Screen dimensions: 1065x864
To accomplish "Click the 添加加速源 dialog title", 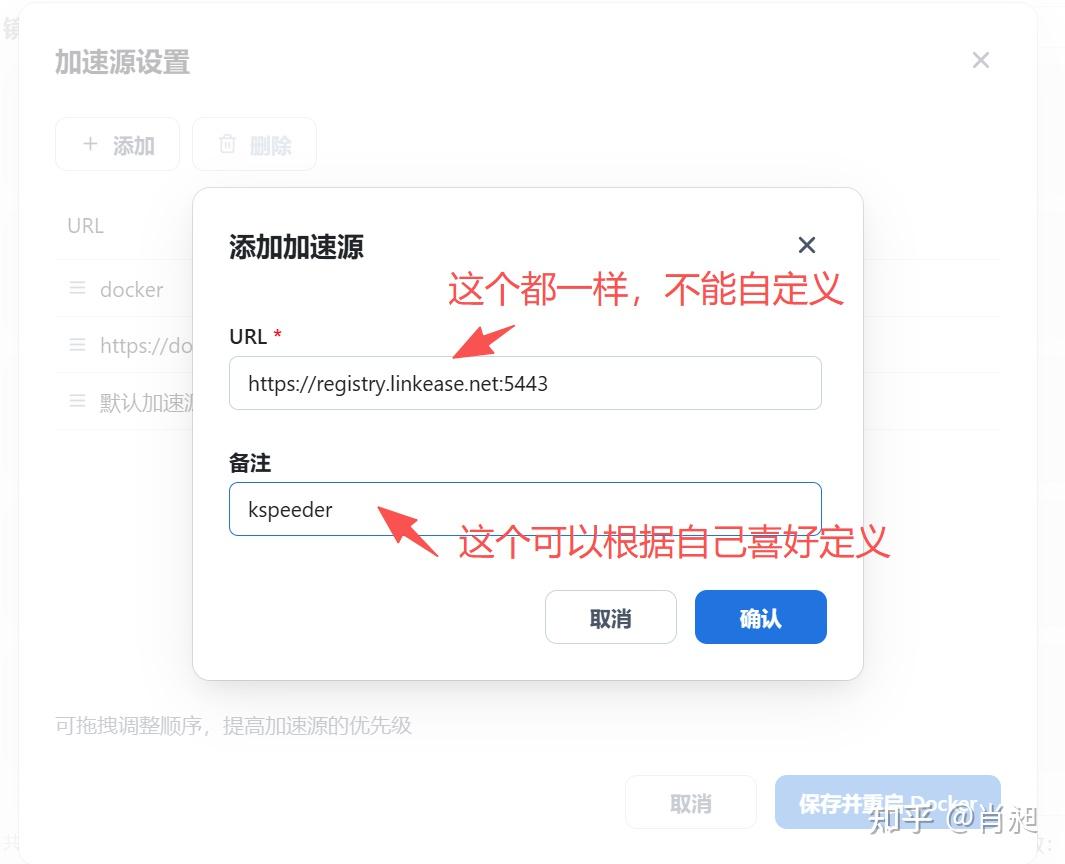I will click(x=296, y=247).
